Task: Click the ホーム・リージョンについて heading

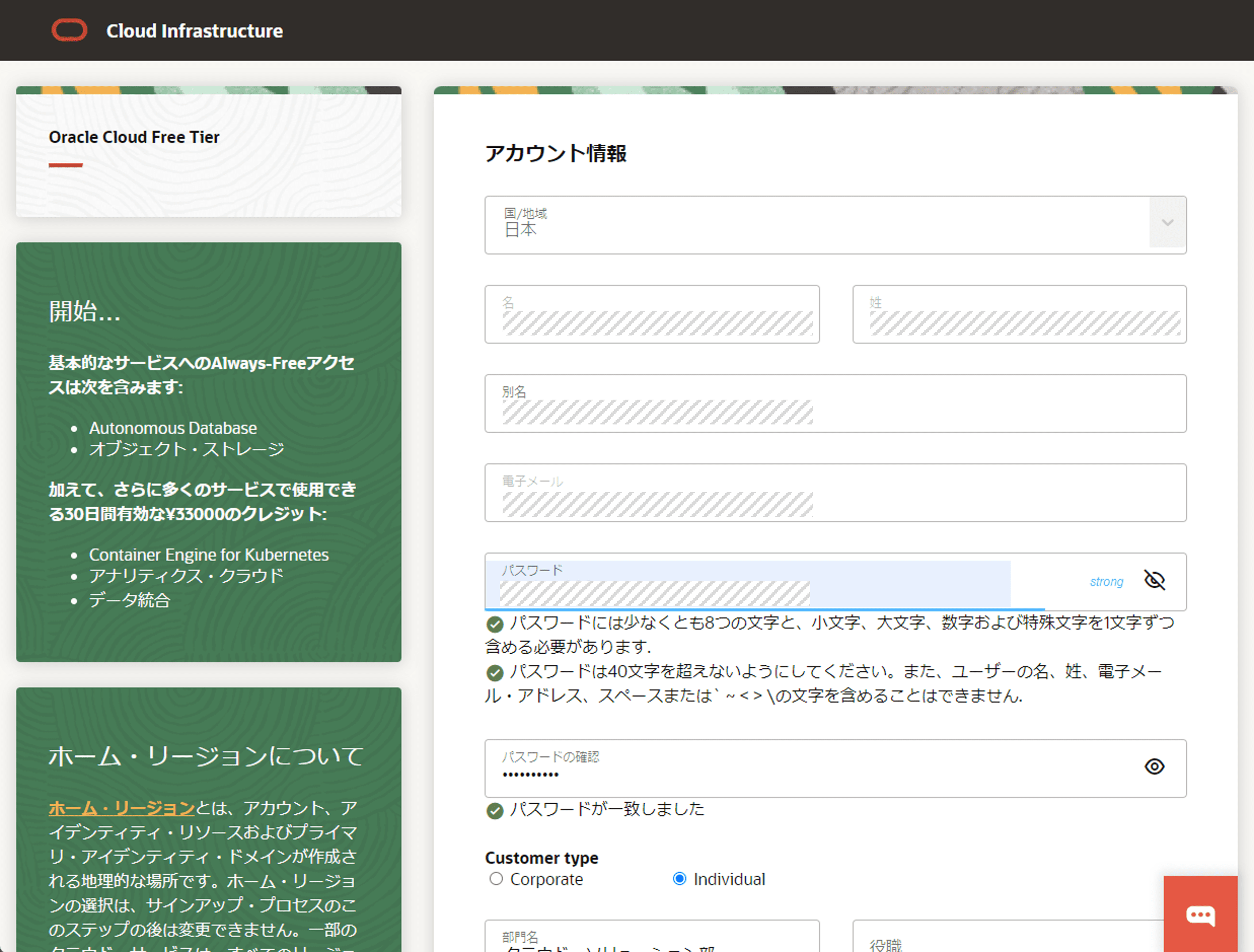Action: click(x=206, y=756)
